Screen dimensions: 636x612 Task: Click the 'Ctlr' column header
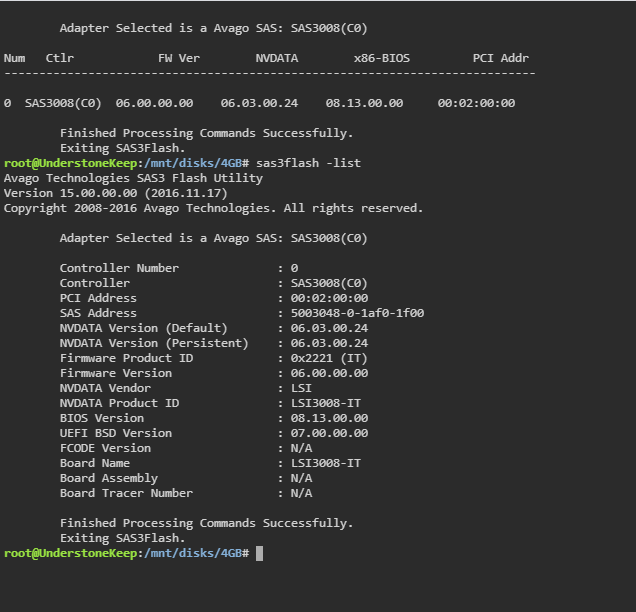coord(60,58)
